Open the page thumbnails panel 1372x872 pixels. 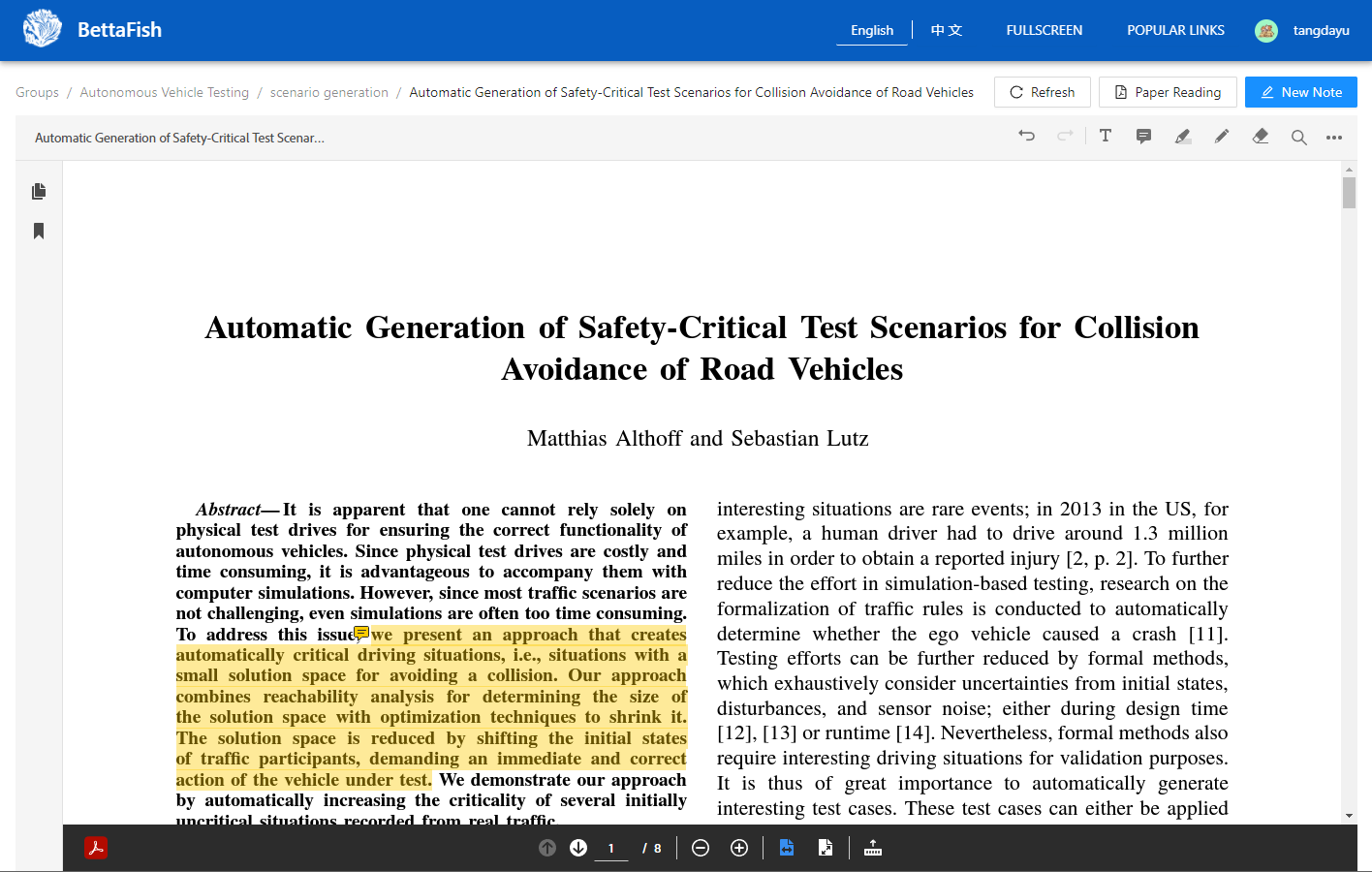point(39,191)
